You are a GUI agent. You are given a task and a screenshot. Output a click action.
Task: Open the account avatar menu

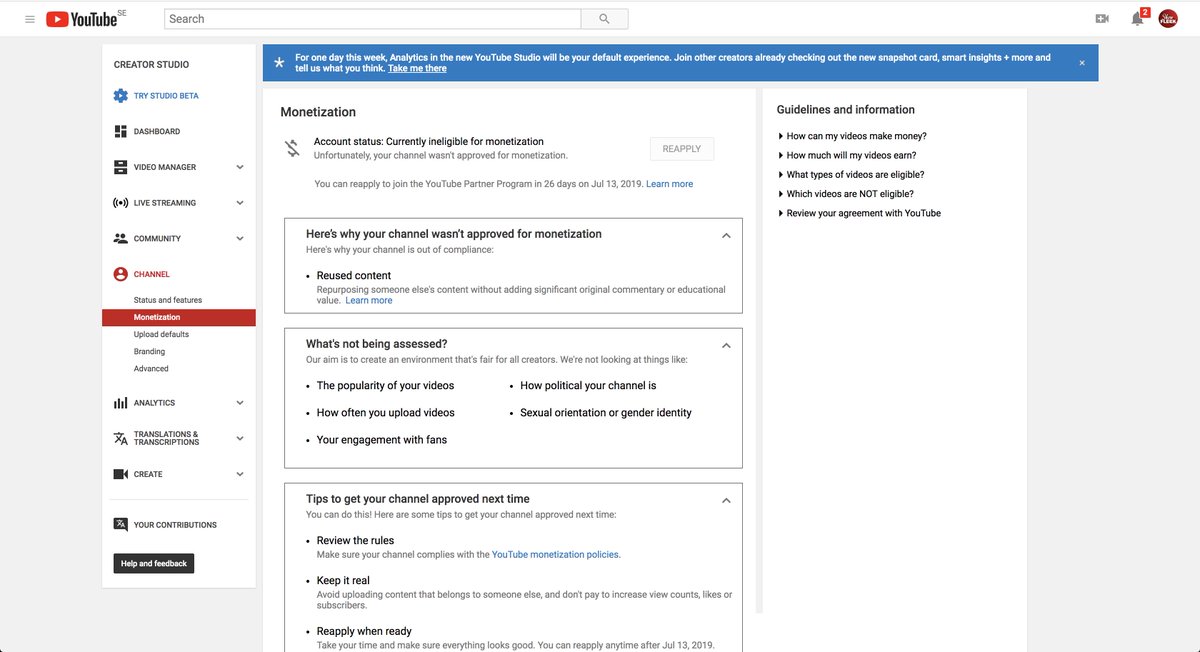tap(1168, 19)
